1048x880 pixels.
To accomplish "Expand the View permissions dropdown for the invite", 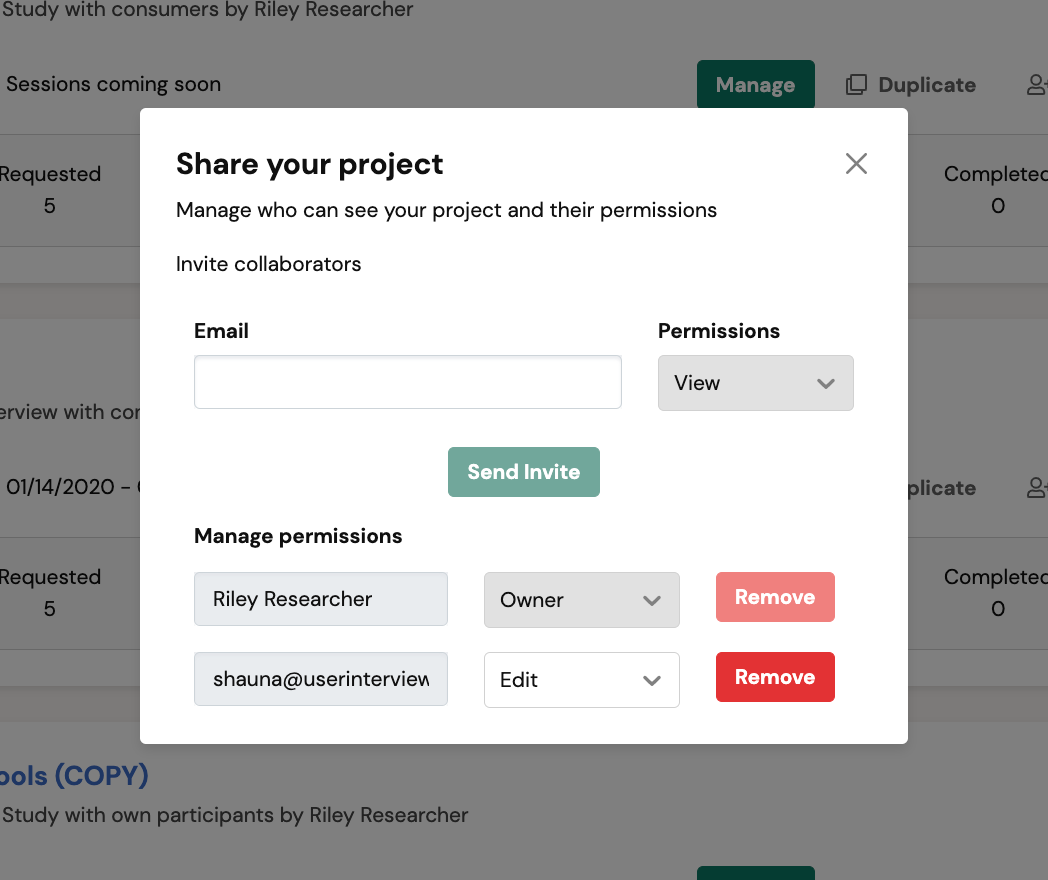I will coord(755,383).
